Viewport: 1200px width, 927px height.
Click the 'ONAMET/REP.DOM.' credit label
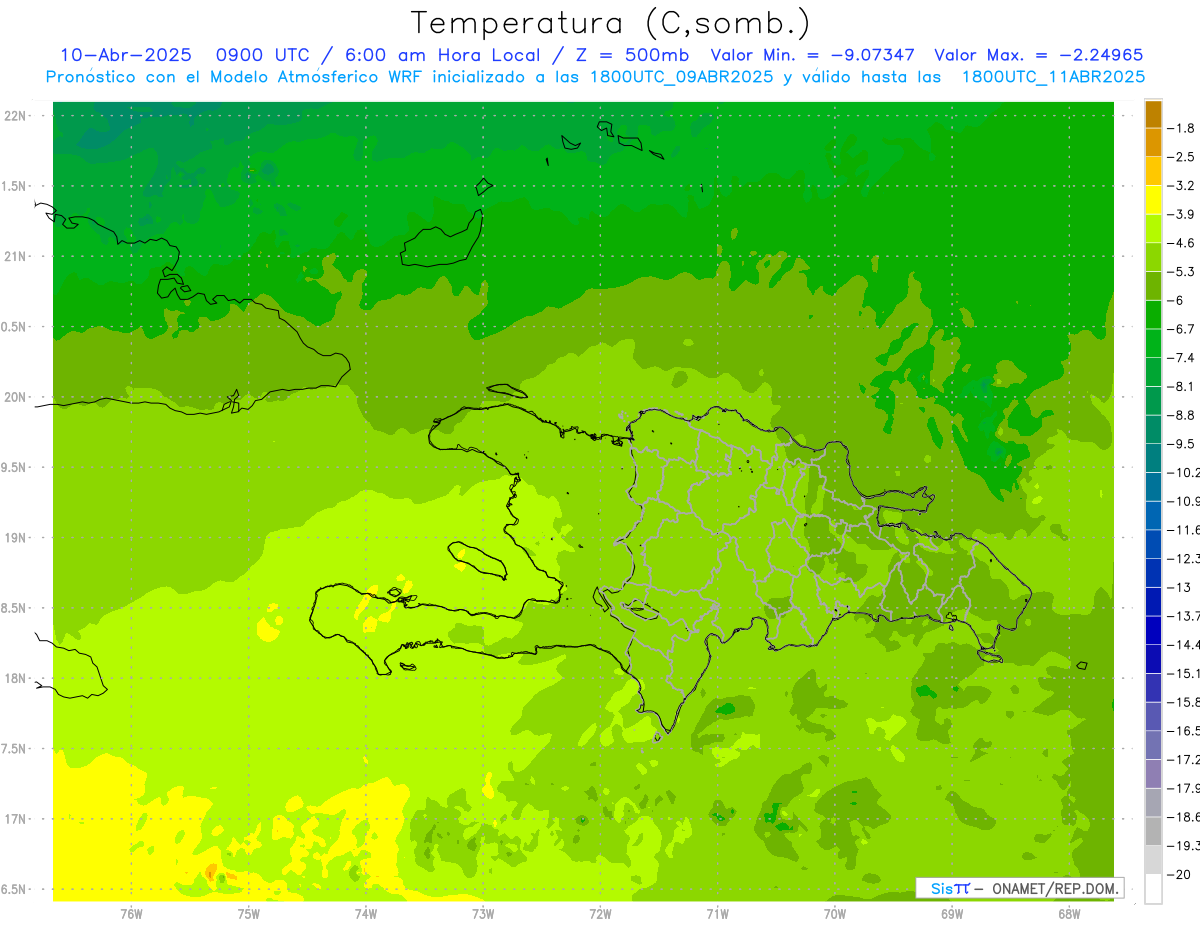[x=1056, y=888]
